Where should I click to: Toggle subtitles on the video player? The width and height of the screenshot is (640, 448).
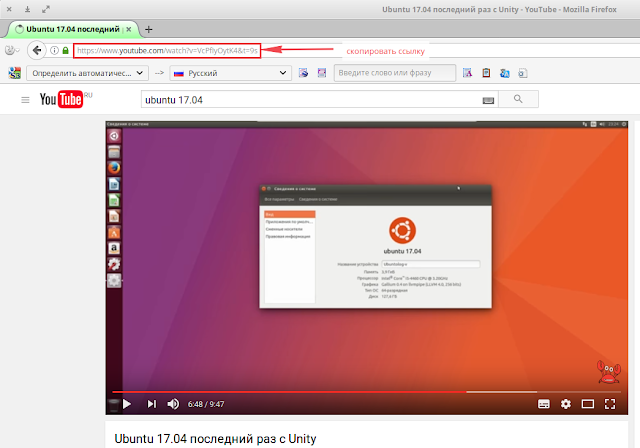[x=544, y=404]
